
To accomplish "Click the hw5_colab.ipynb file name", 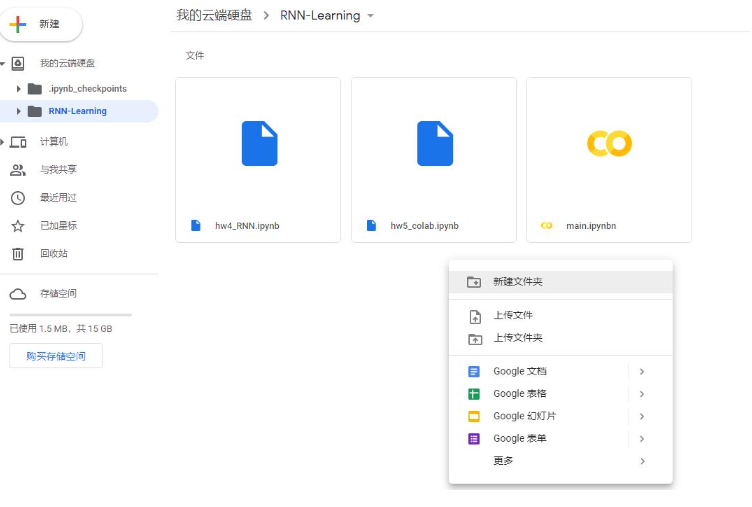I will tap(424, 226).
